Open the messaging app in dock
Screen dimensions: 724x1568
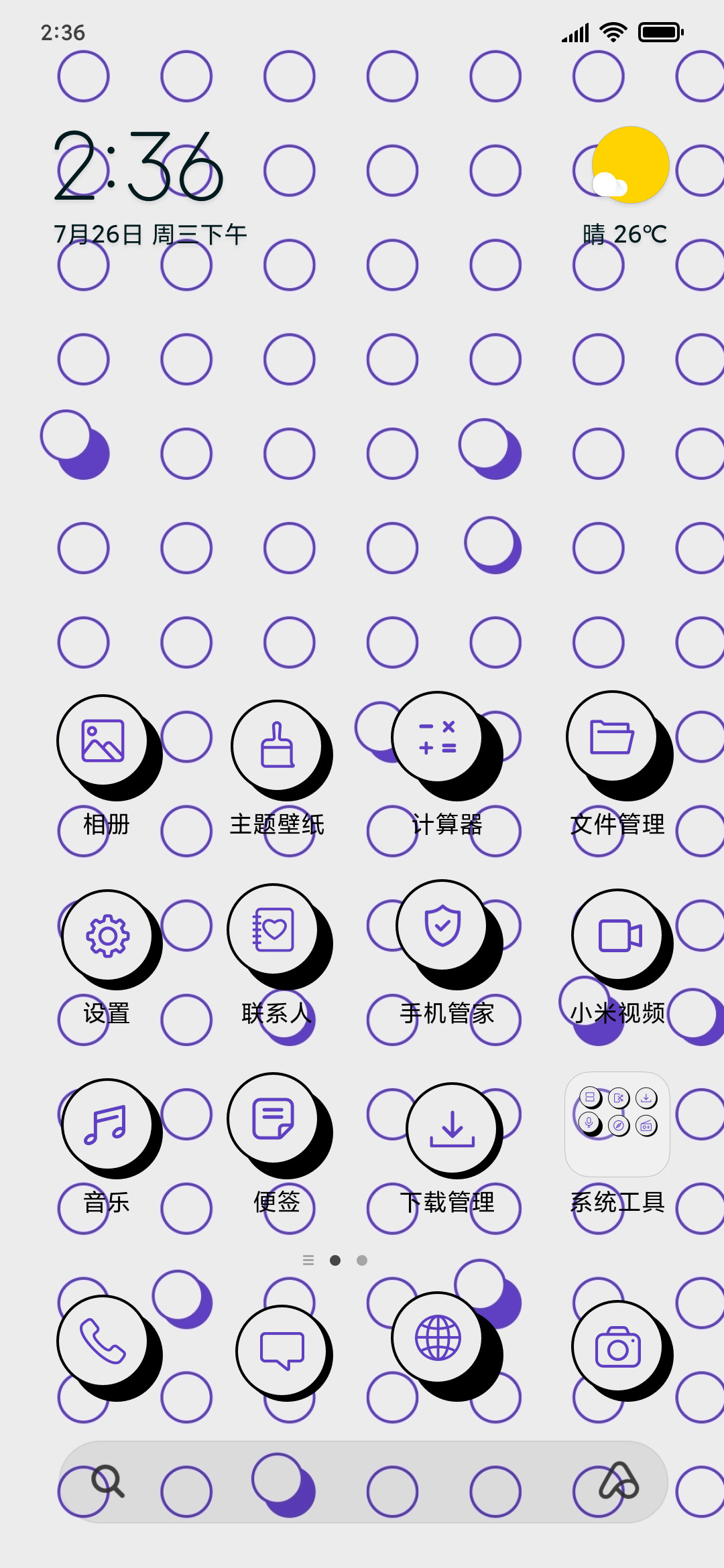pos(283,1352)
